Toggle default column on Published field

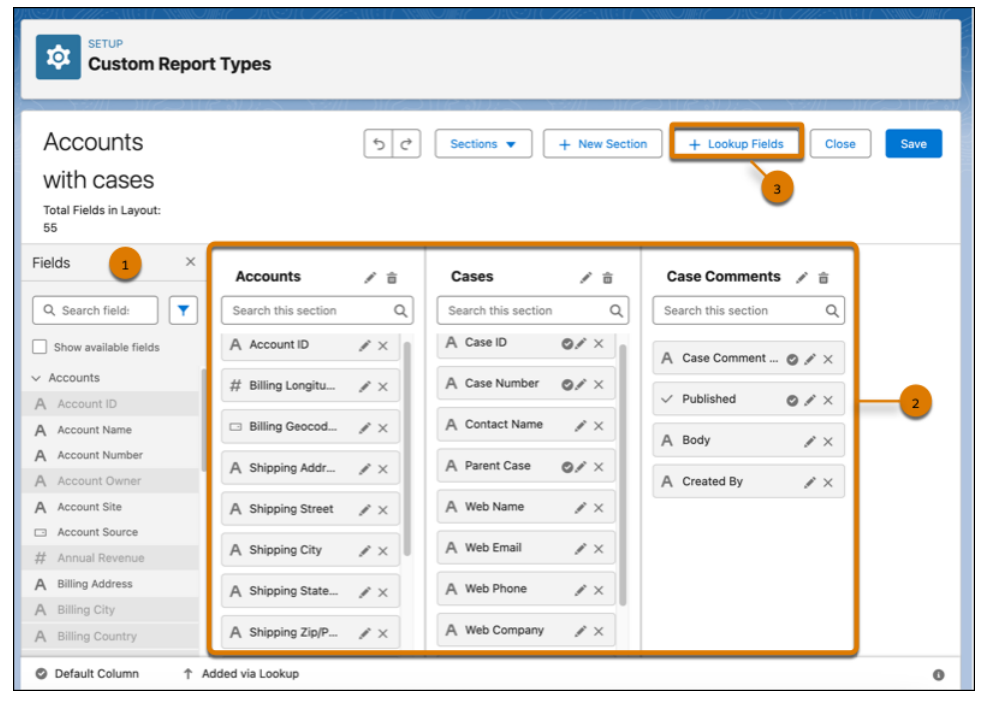(792, 400)
